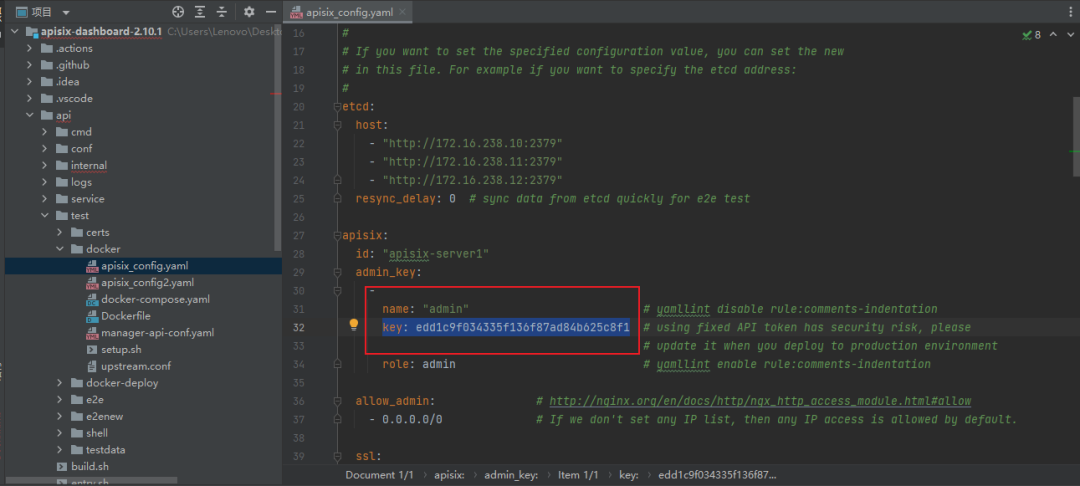Click the Select Opened File target icon
1080x486 pixels.
[178, 12]
